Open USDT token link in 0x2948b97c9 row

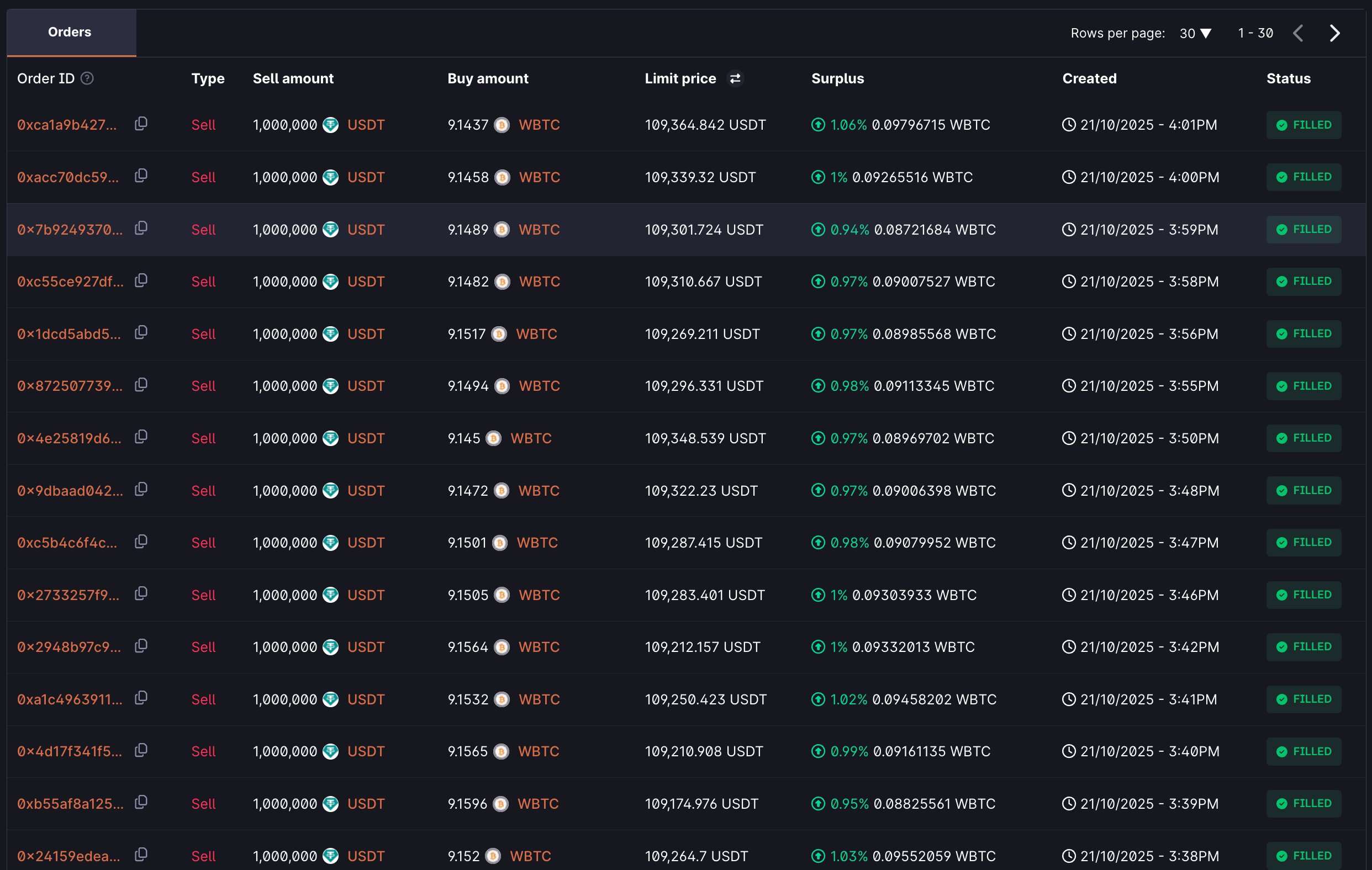(366, 647)
